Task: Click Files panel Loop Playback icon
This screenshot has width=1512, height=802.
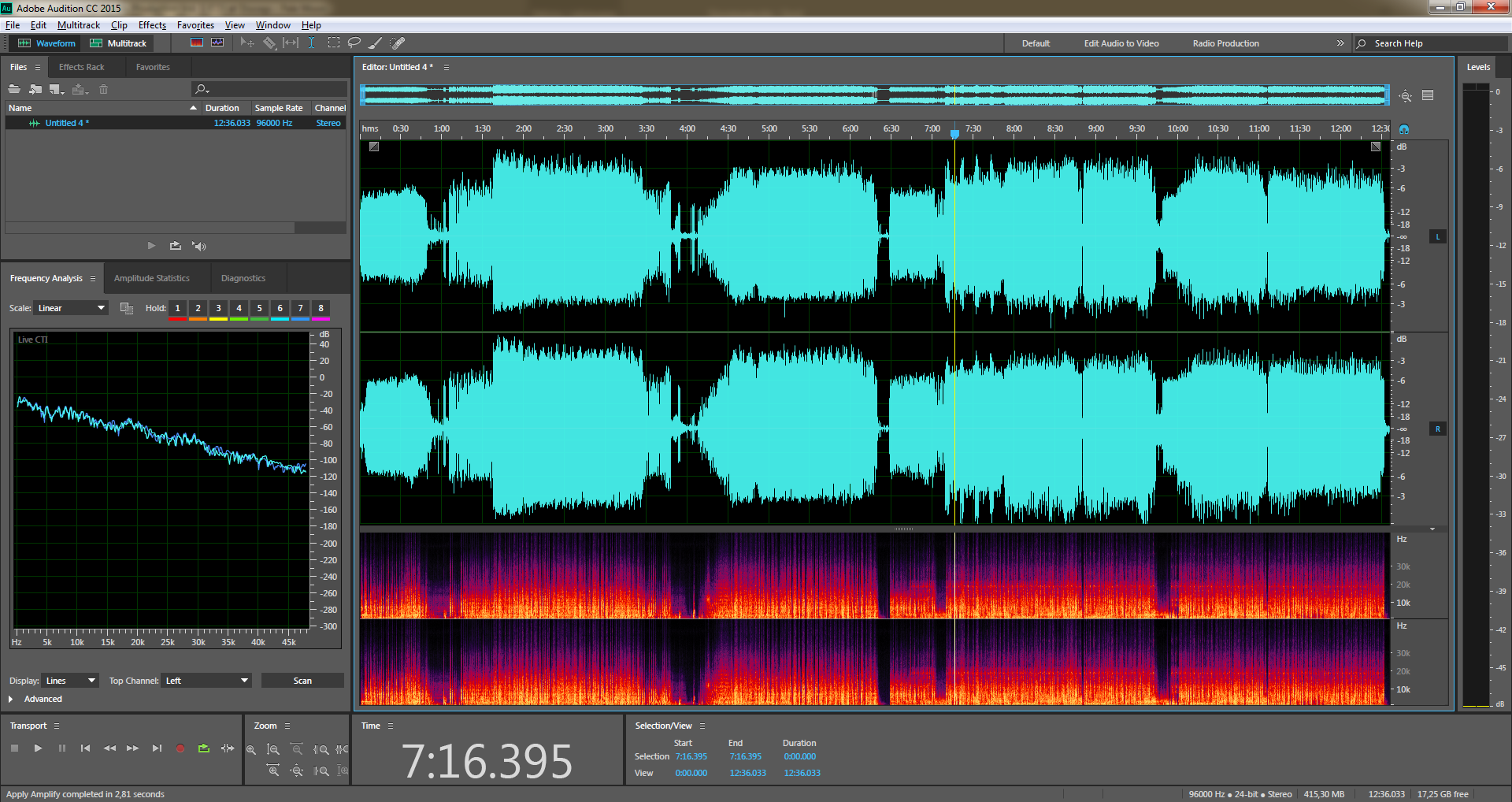Action: (x=175, y=246)
